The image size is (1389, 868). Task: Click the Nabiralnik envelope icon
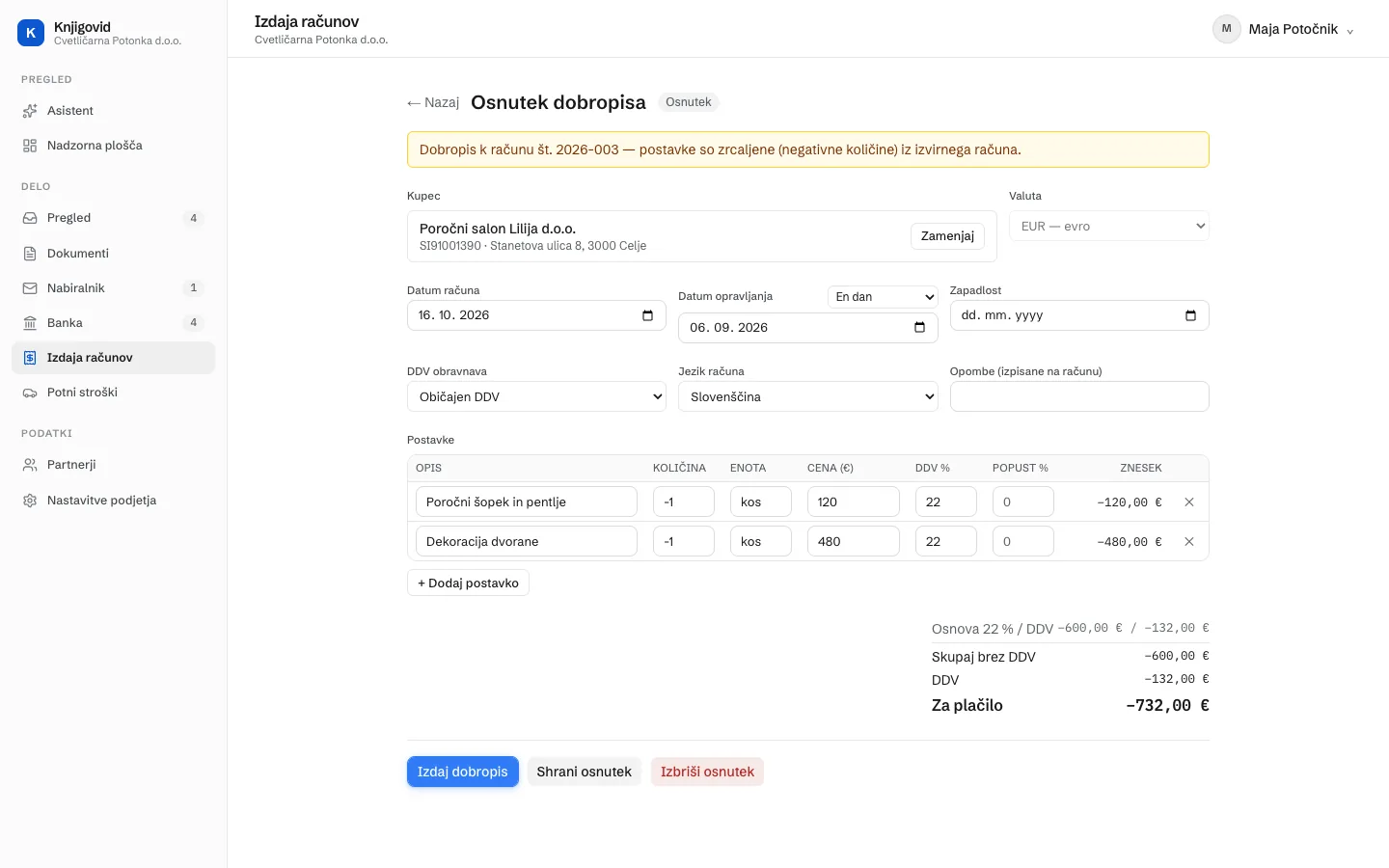click(x=30, y=288)
